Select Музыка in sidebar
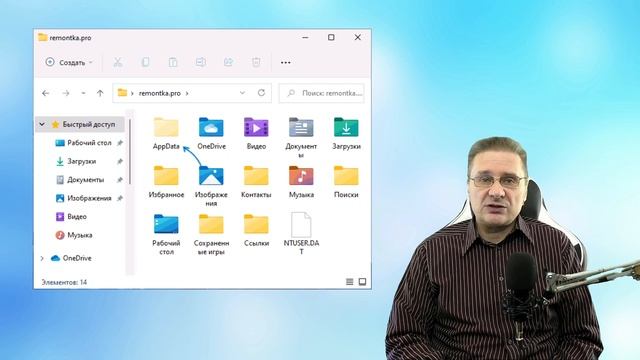This screenshot has height=360, width=640. coord(74,235)
